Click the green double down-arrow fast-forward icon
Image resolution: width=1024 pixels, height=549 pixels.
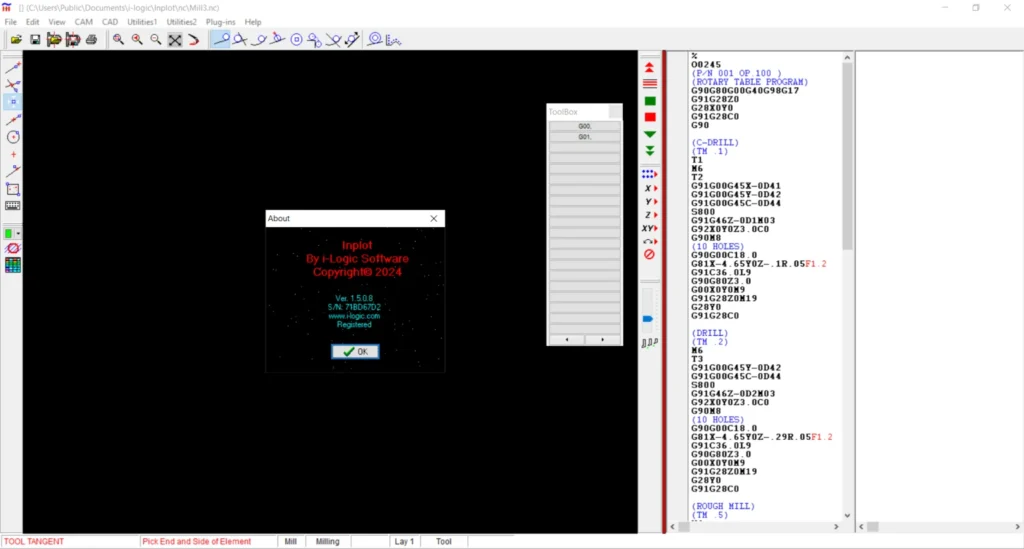pos(650,151)
